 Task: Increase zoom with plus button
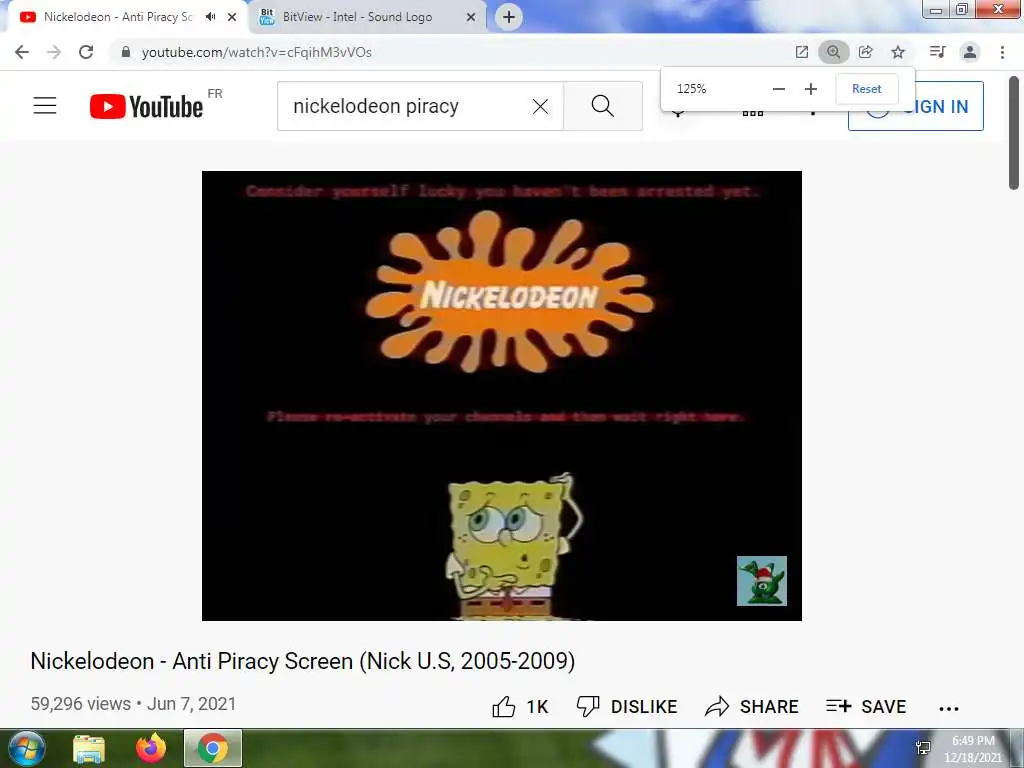[x=810, y=89]
